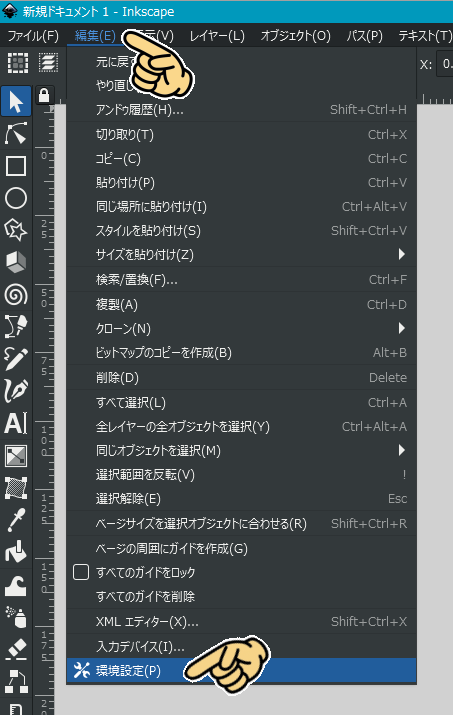Screen dimensions: 453x715
Task: Choose 貼り付け(P) menu entry
Action: (242, 182)
